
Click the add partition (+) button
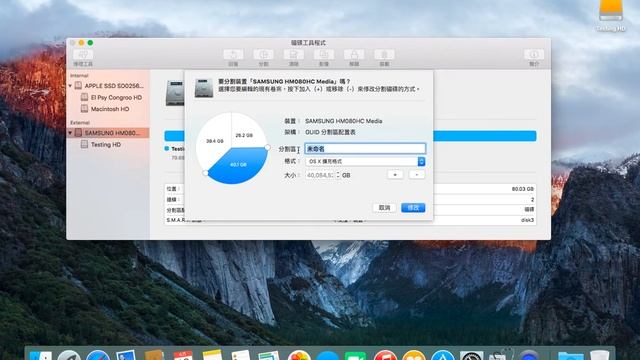(395, 175)
